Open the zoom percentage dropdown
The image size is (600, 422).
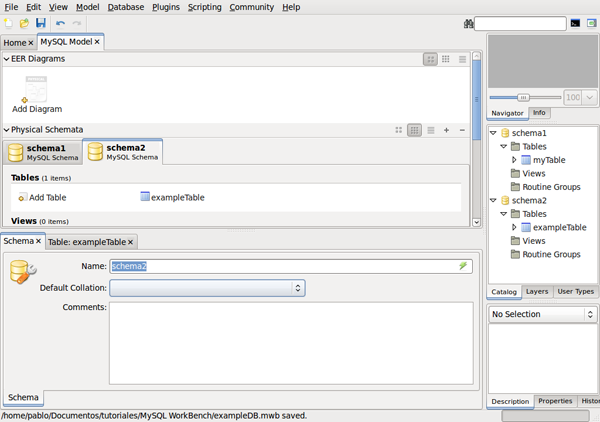590,98
